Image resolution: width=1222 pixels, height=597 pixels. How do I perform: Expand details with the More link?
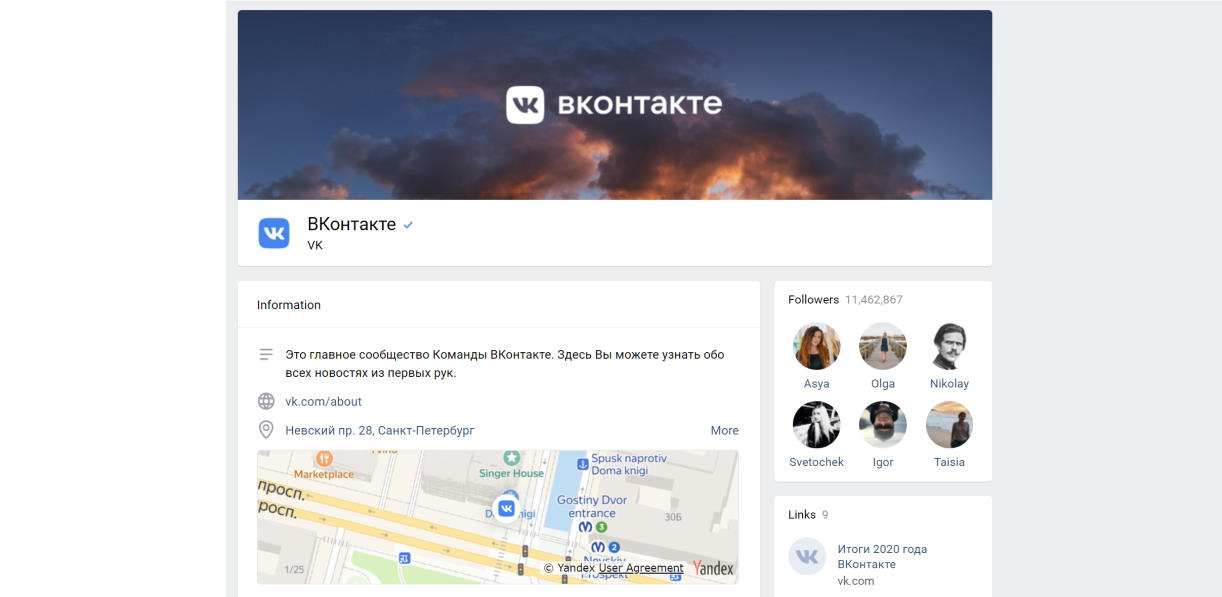(x=724, y=430)
